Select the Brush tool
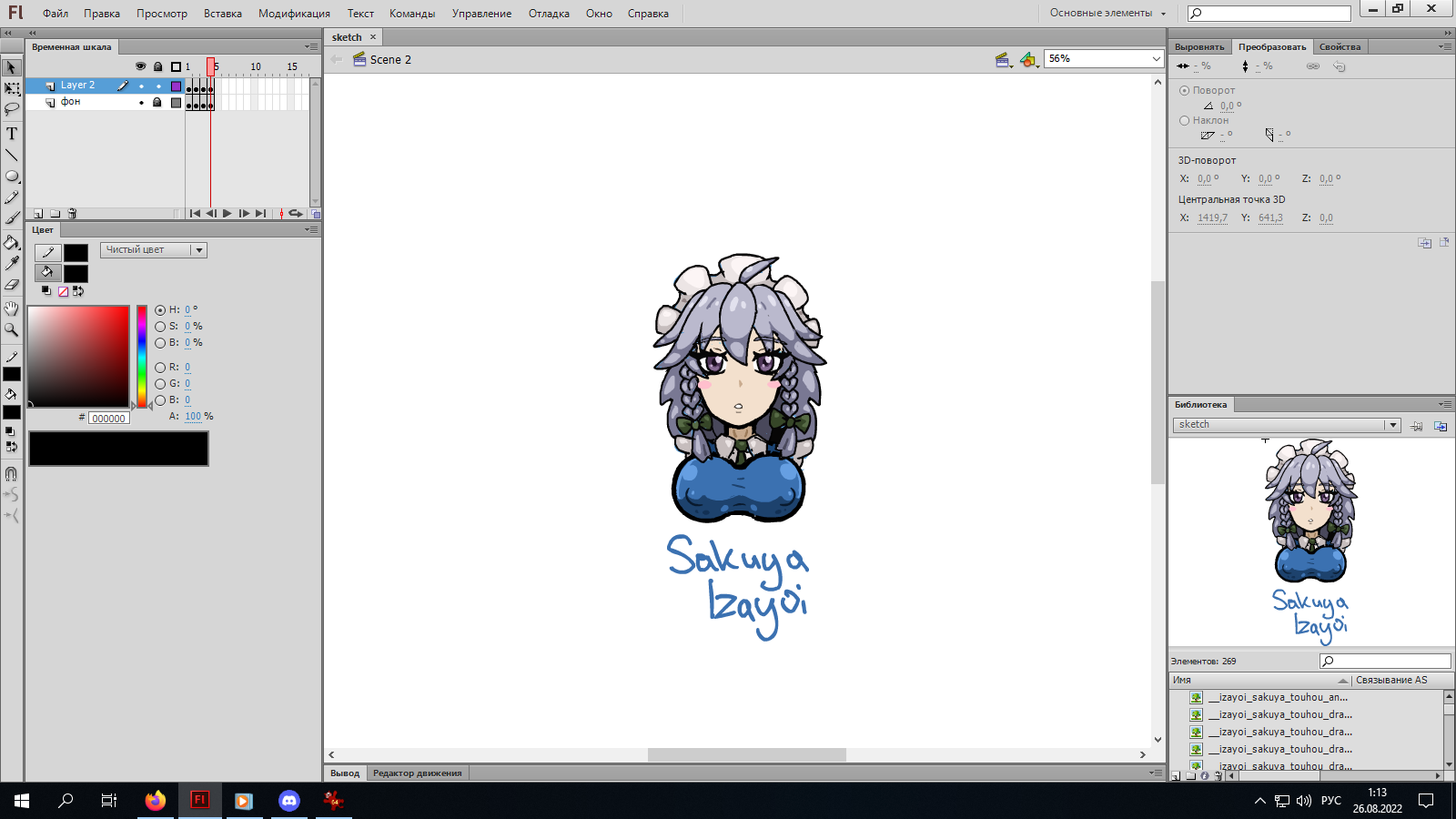1456x819 pixels. pos(12,218)
